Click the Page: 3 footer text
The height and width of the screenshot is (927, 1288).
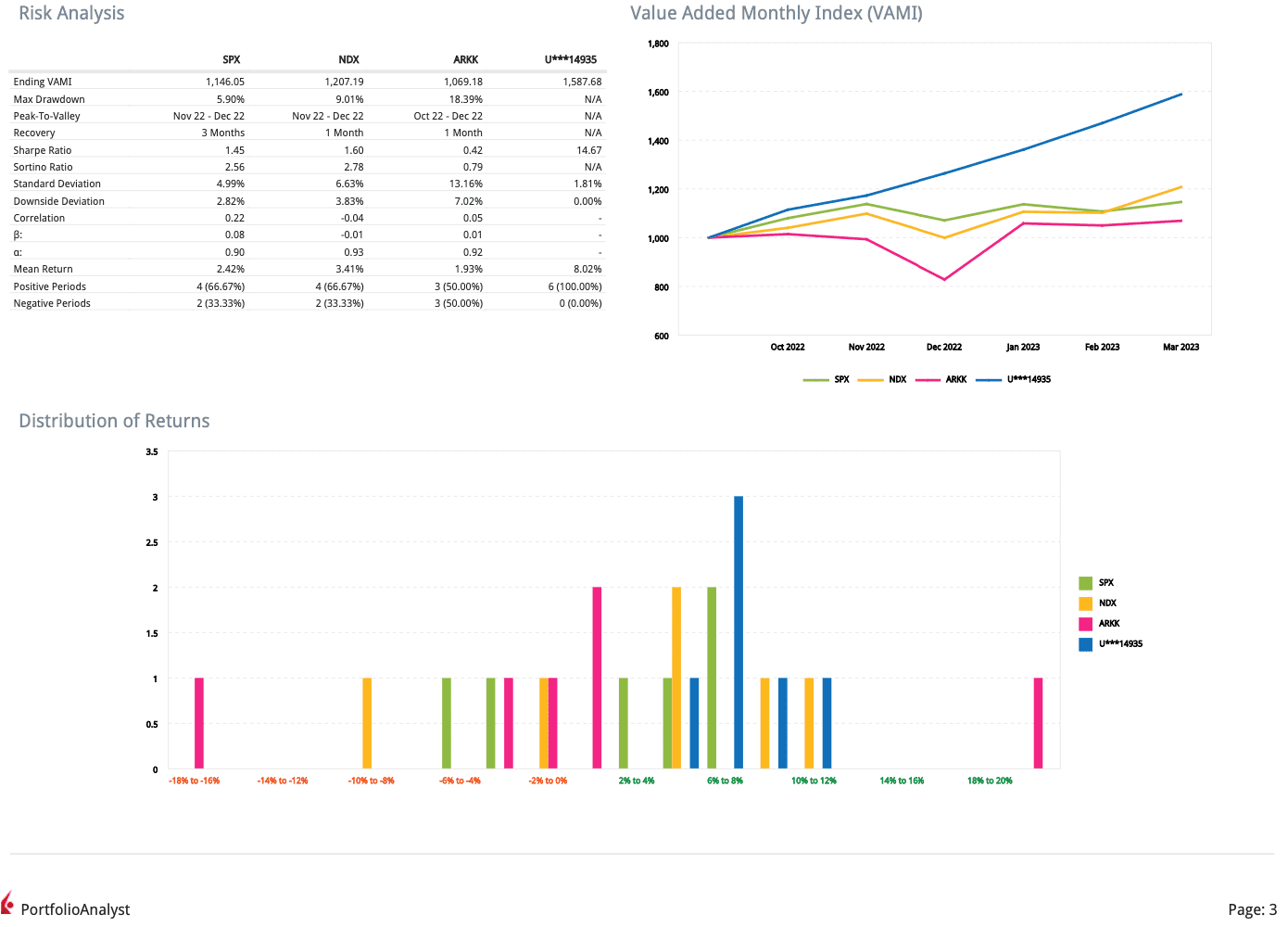point(1253,909)
